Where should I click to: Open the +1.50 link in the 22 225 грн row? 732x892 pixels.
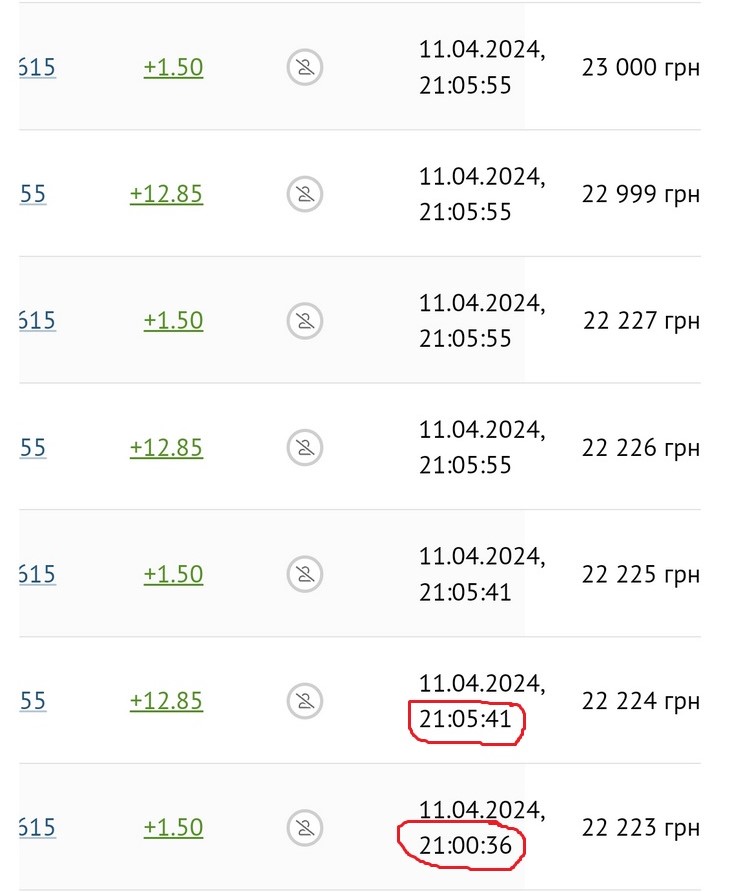[173, 574]
